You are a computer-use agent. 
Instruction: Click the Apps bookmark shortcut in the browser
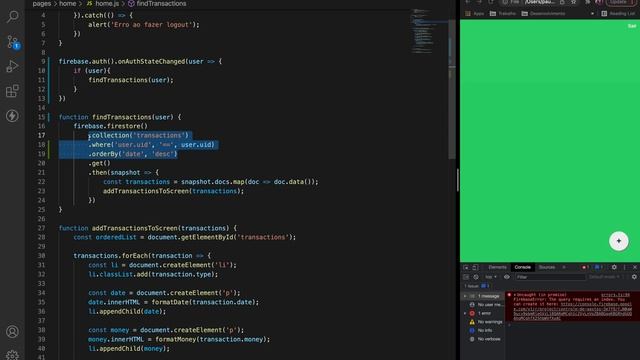tap(475, 13)
